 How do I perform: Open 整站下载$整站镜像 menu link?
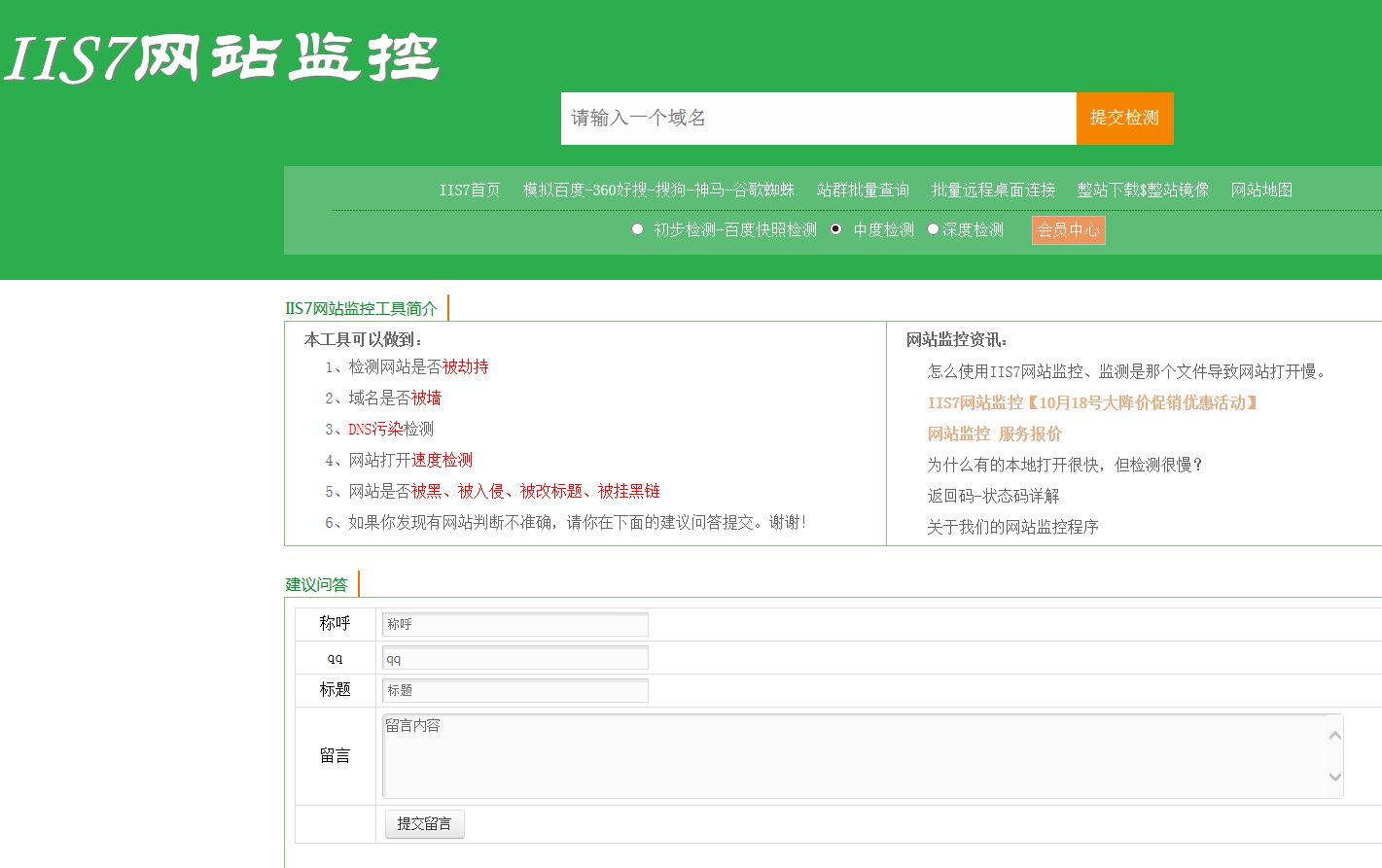[x=1143, y=190]
